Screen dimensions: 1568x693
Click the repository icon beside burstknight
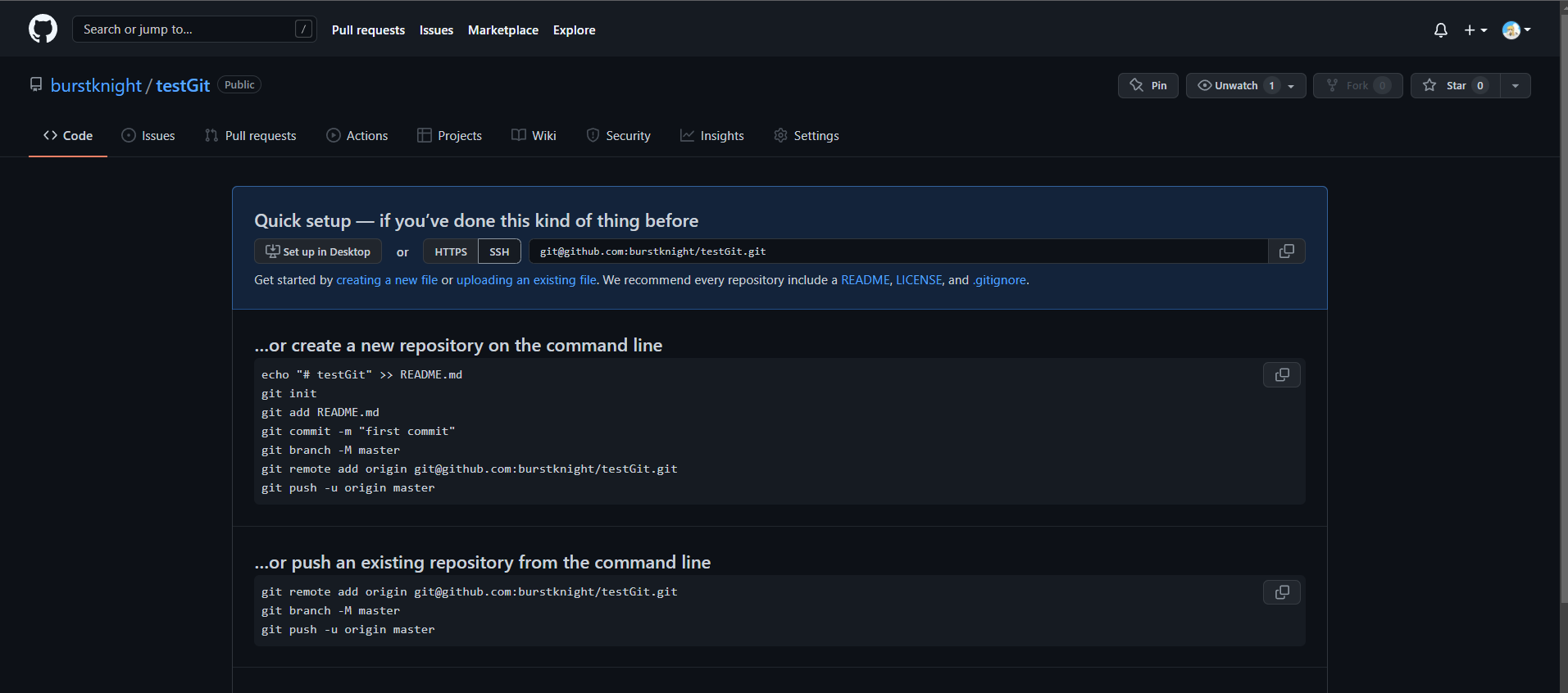coord(36,85)
